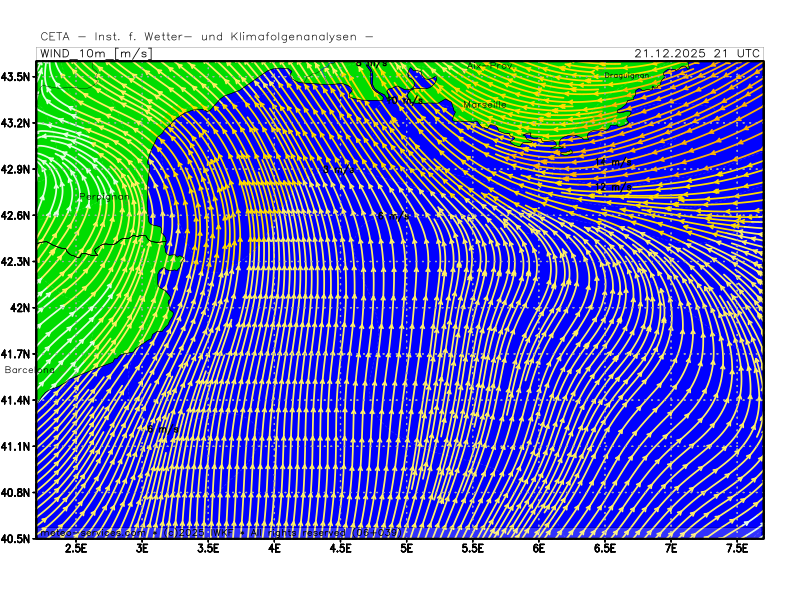Click the Marseille city label
The height and width of the screenshot is (600, 800).
point(485,104)
